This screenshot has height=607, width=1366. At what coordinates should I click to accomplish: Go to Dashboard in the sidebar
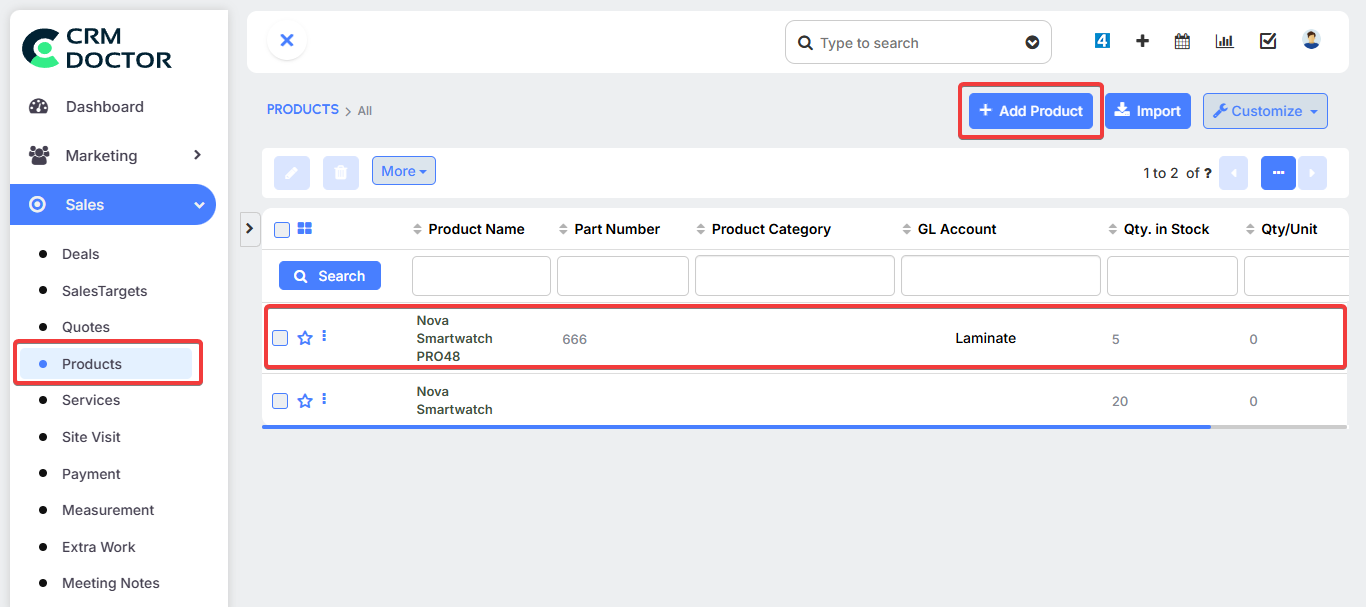coord(104,107)
